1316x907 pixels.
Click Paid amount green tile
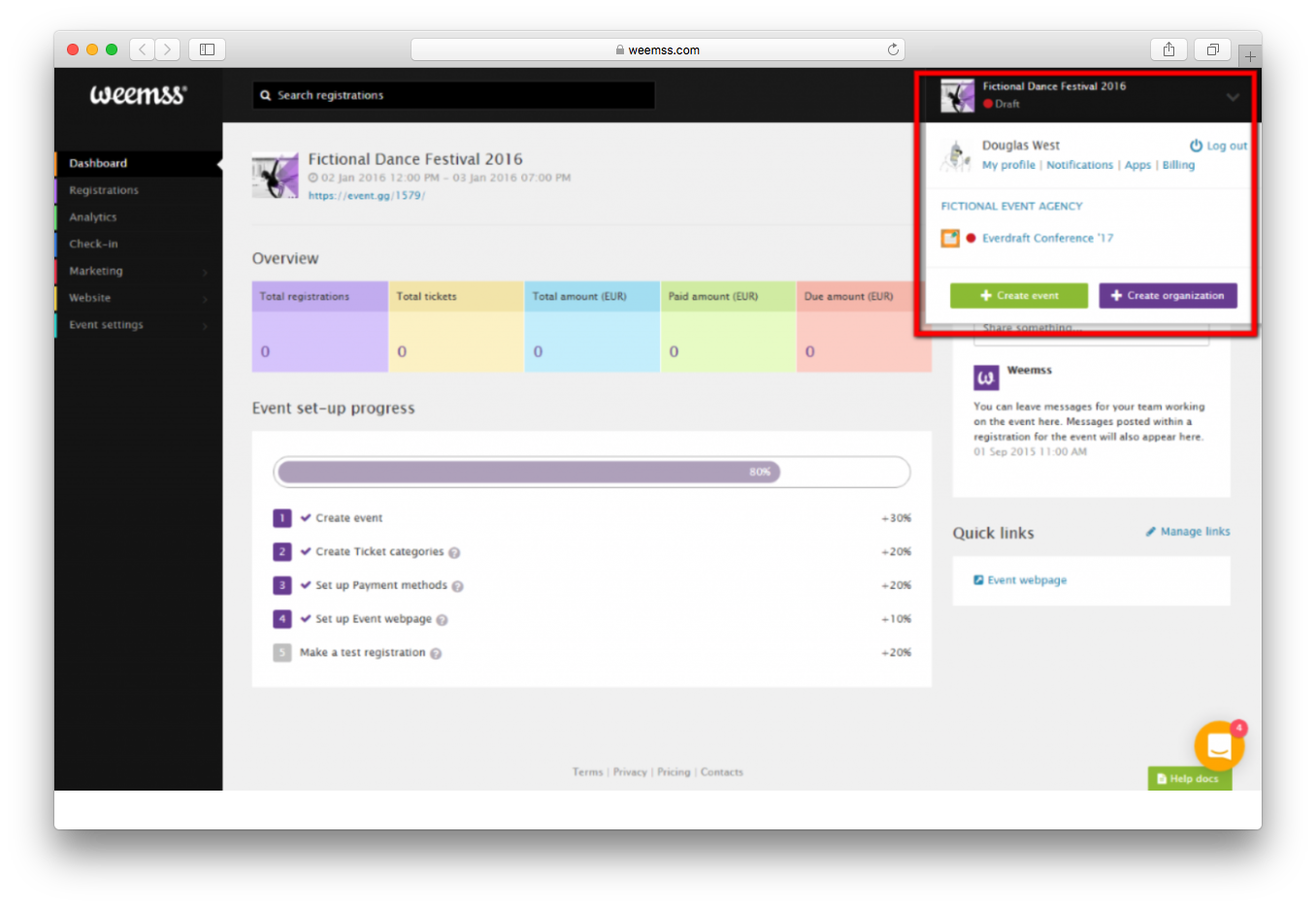[728, 327]
